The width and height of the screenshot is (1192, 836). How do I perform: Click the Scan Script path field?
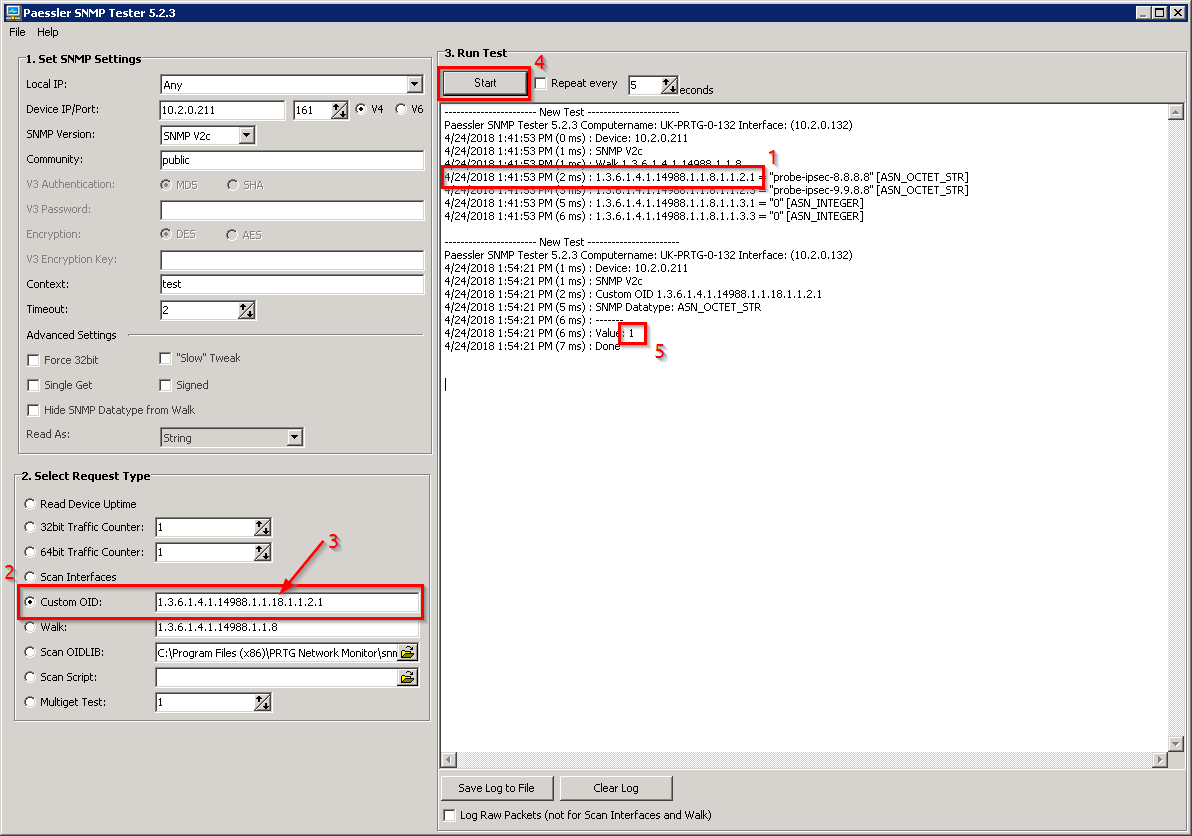(277, 677)
